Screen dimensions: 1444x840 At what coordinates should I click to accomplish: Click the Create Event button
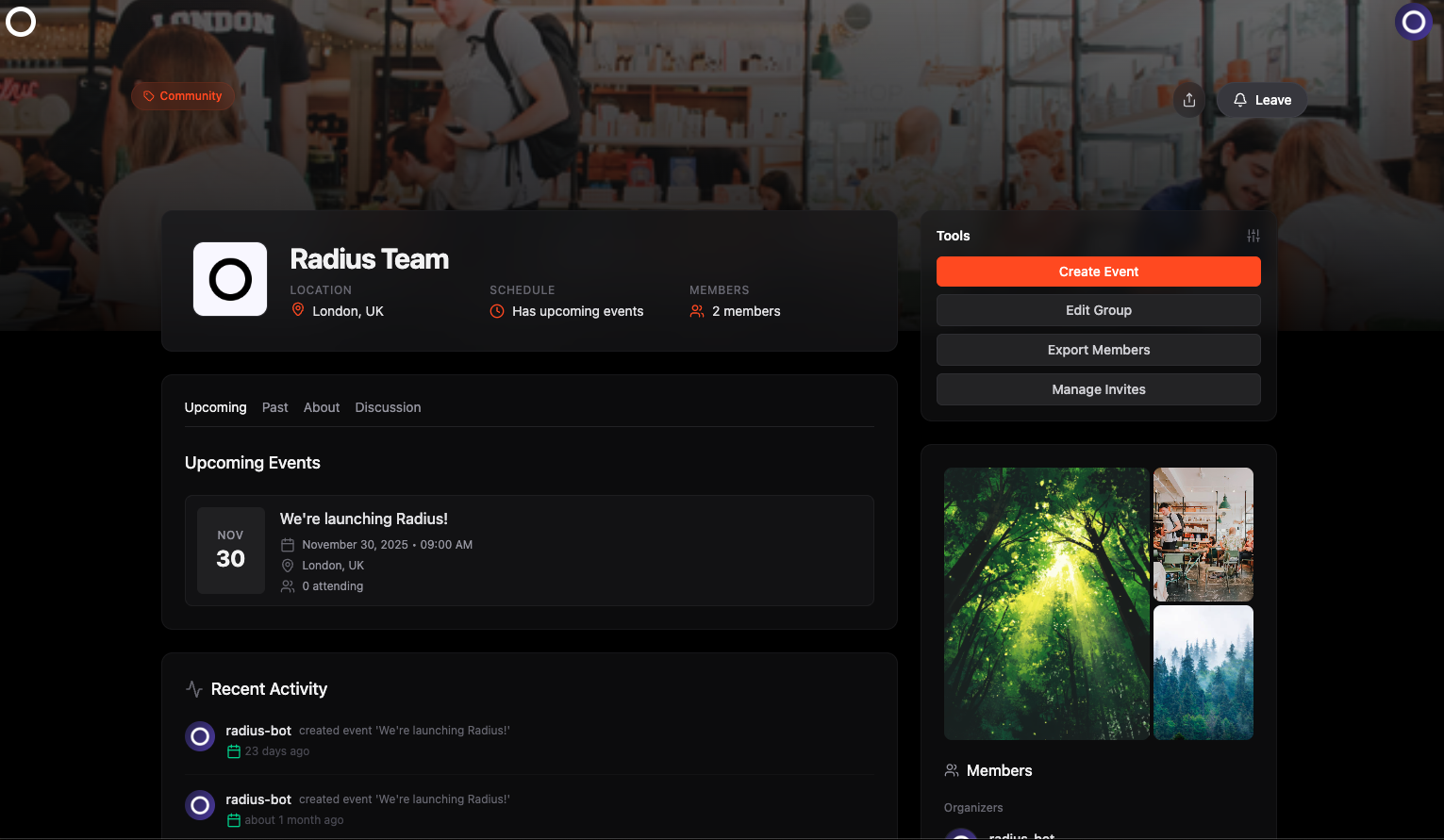[x=1098, y=272]
